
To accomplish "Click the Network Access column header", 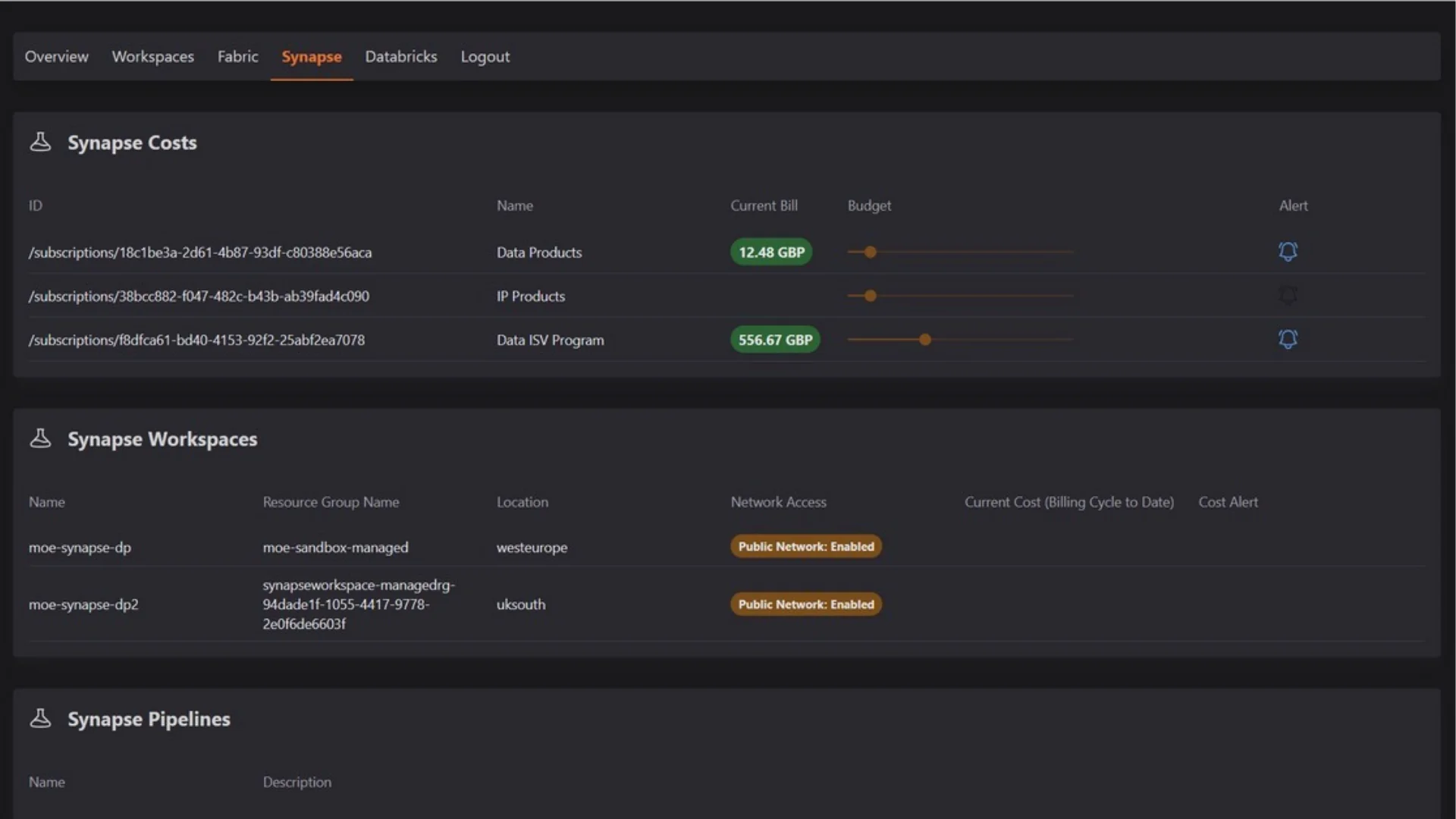I will (x=778, y=502).
